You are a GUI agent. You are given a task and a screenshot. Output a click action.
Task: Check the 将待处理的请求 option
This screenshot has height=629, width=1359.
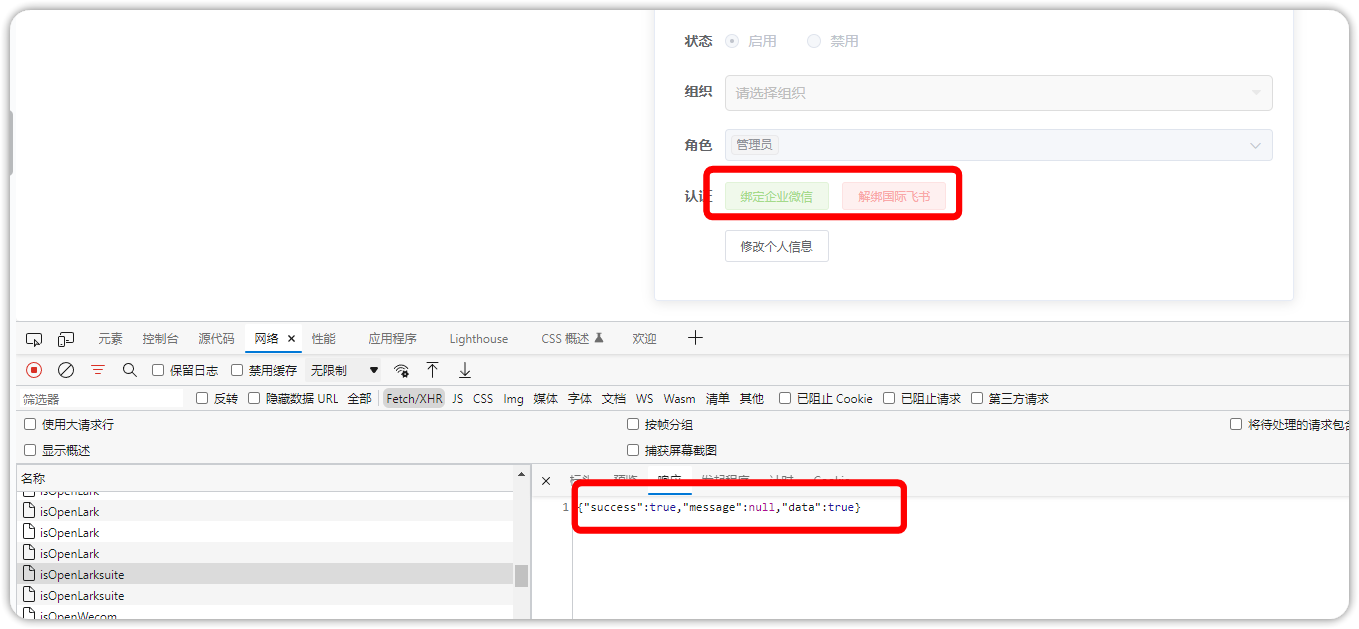click(x=1236, y=424)
